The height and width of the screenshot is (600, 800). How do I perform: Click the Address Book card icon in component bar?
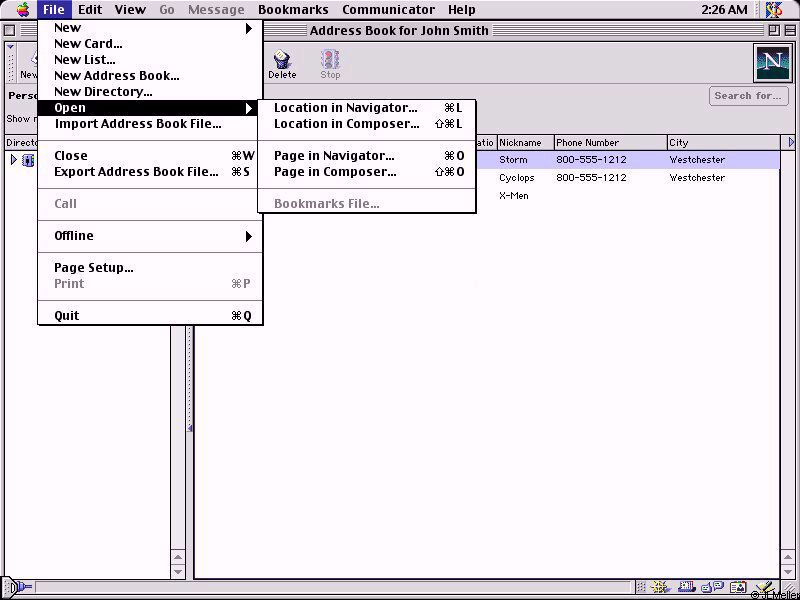[737, 588]
